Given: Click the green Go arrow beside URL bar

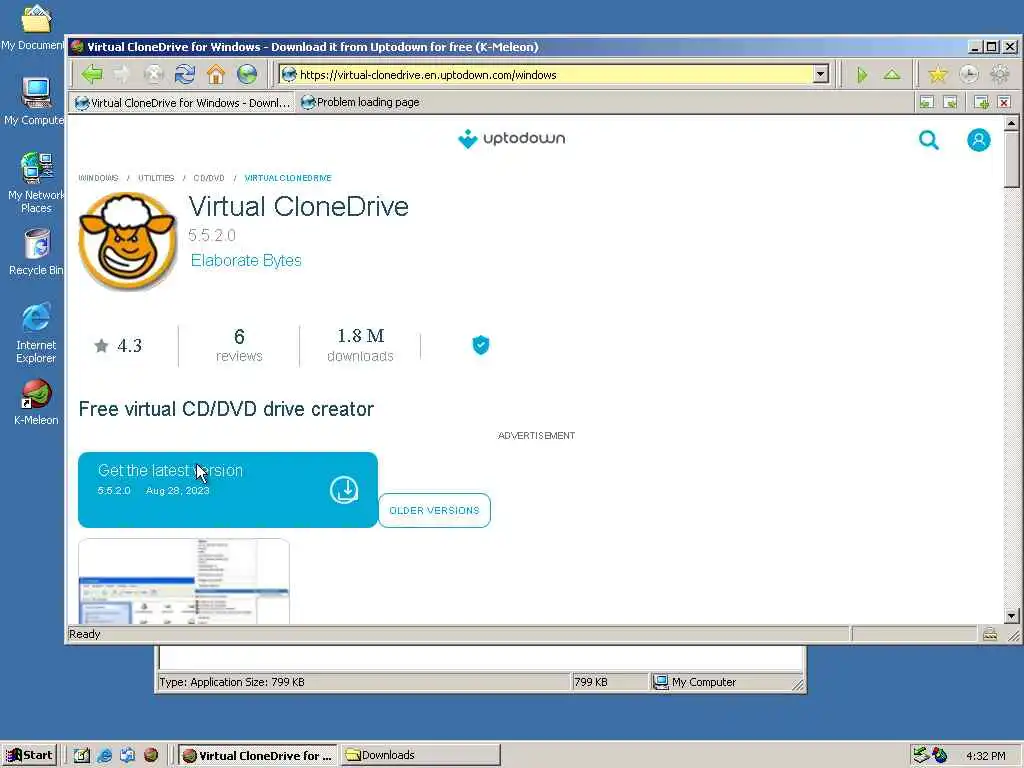Looking at the screenshot, I should 862,74.
